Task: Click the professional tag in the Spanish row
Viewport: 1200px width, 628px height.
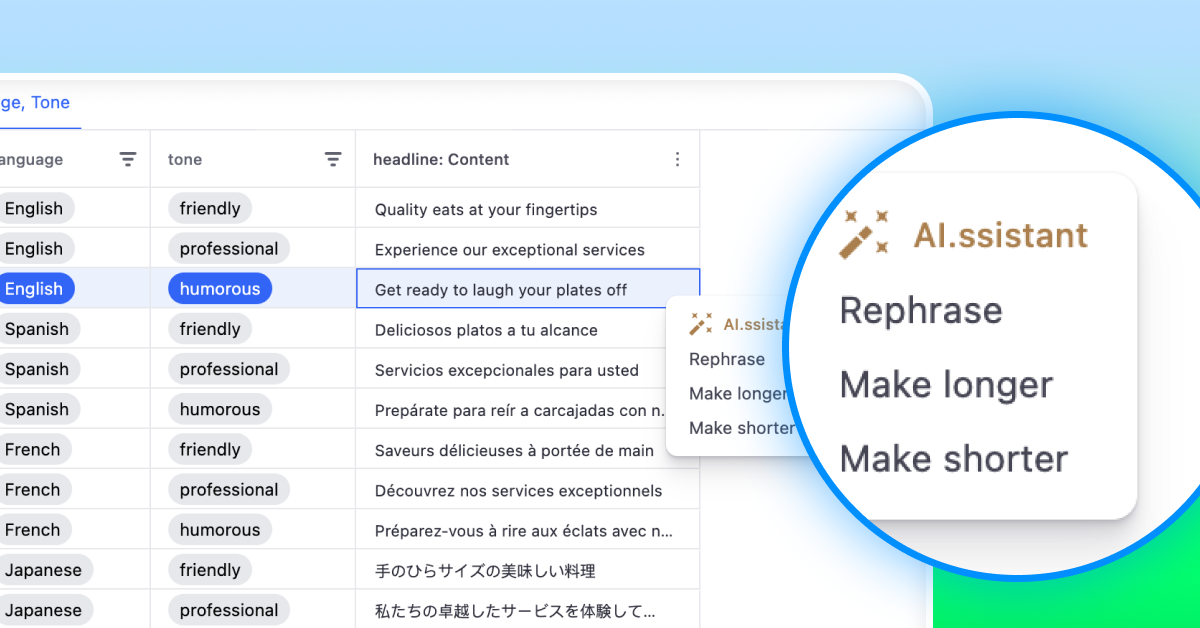Action: [228, 368]
